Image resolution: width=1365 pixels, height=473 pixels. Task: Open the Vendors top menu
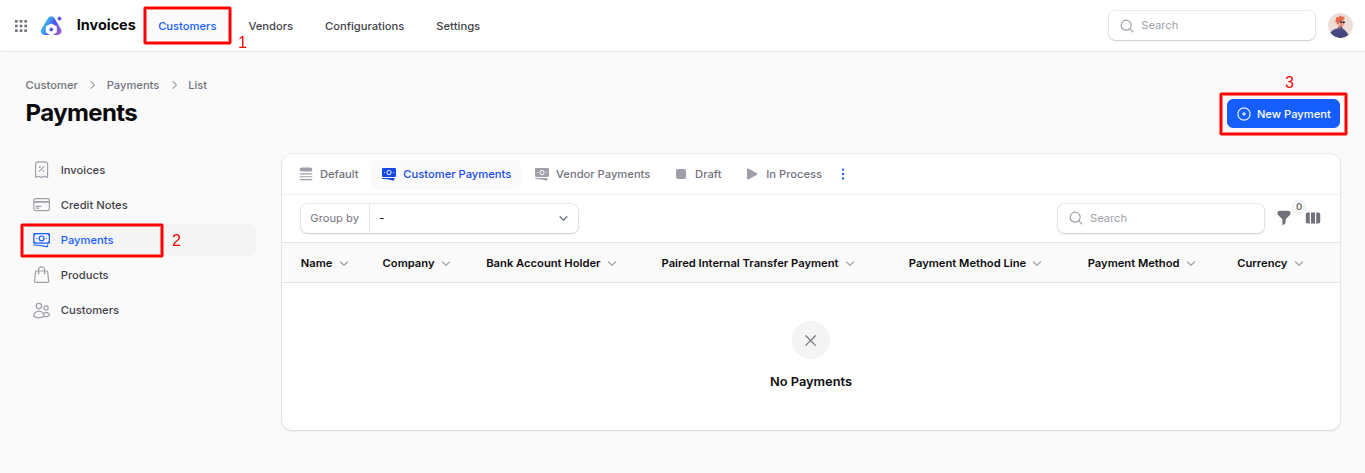[270, 26]
